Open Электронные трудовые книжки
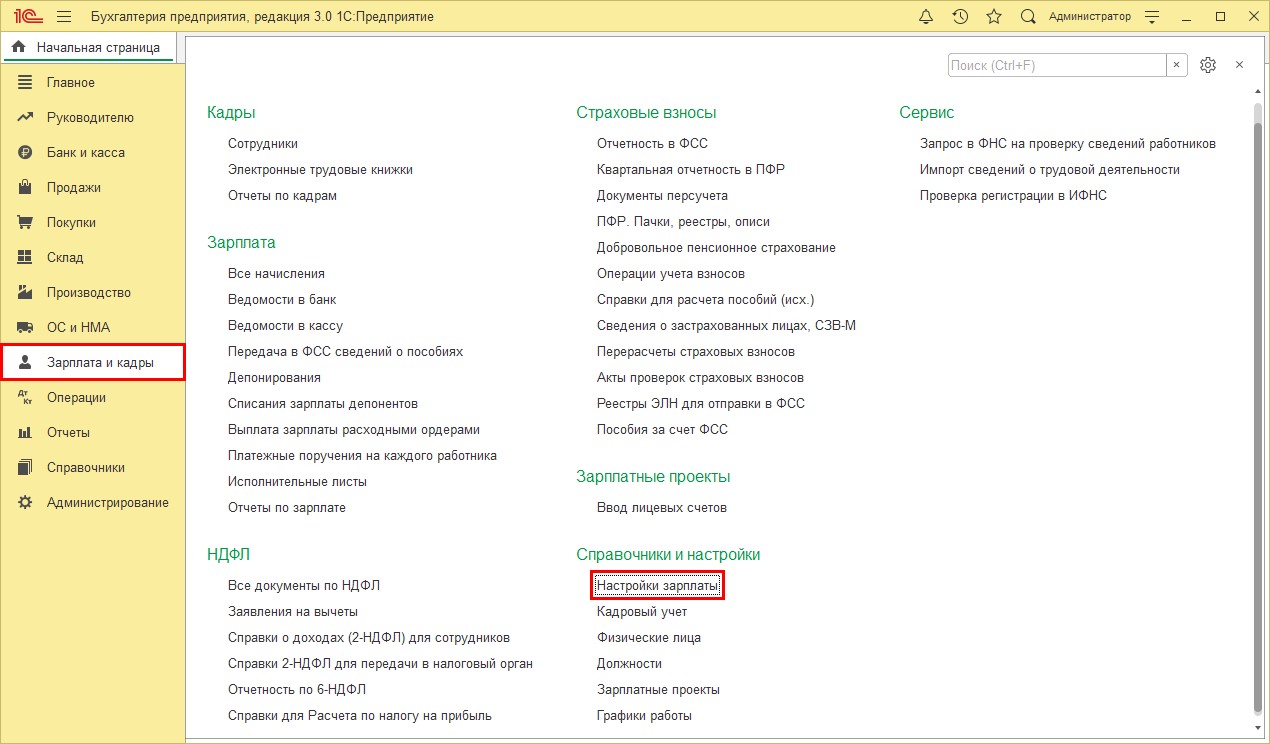The height and width of the screenshot is (744, 1270). click(320, 170)
